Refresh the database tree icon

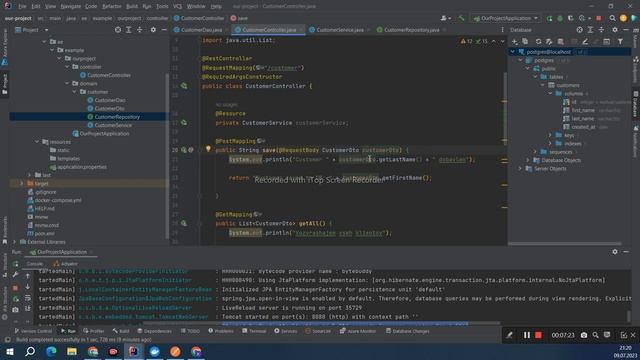538,42
